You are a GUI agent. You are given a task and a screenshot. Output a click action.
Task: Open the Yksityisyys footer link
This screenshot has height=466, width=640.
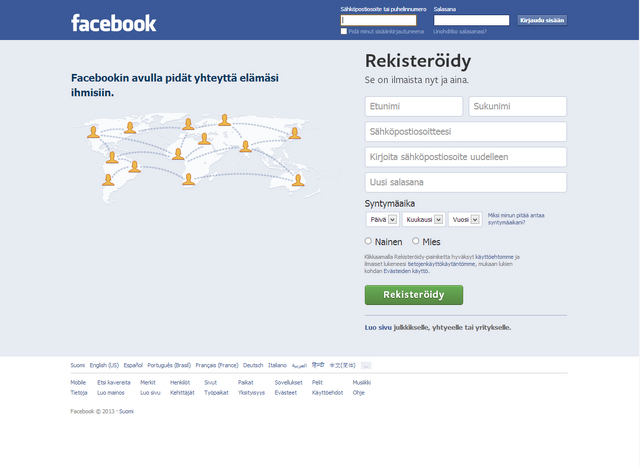(x=251, y=393)
